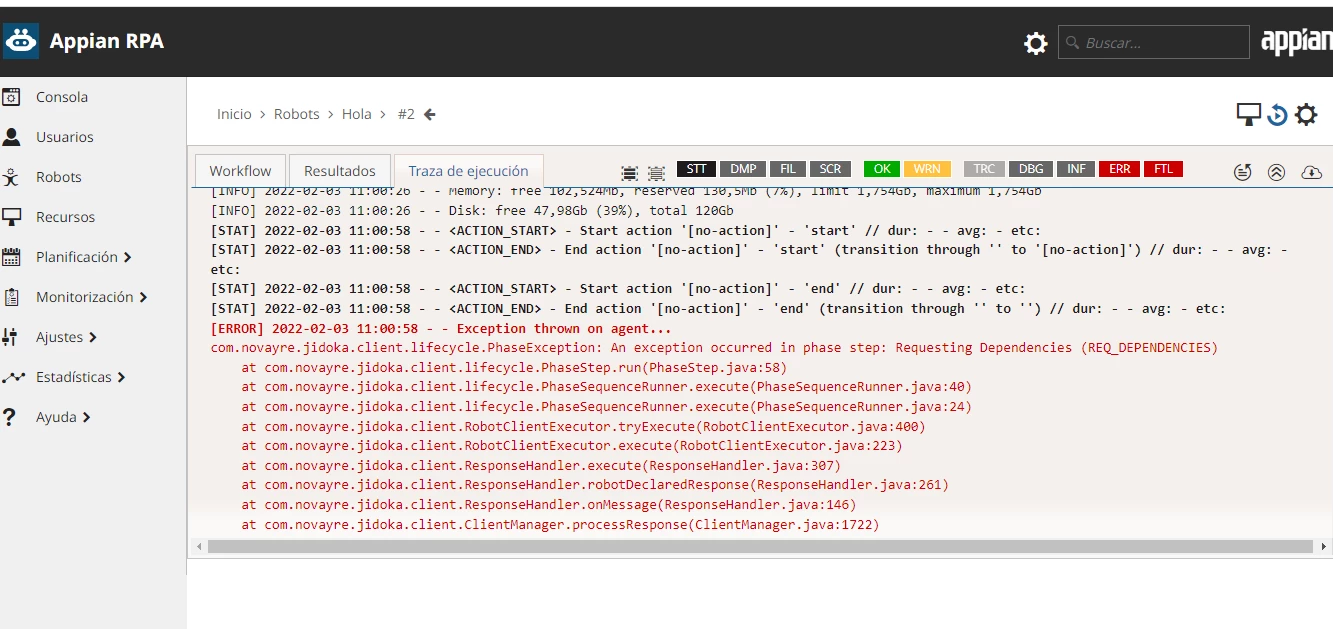This screenshot has height=629, width=1333.
Task: Click the Recursos monitor icon
Action: [x=11, y=217]
